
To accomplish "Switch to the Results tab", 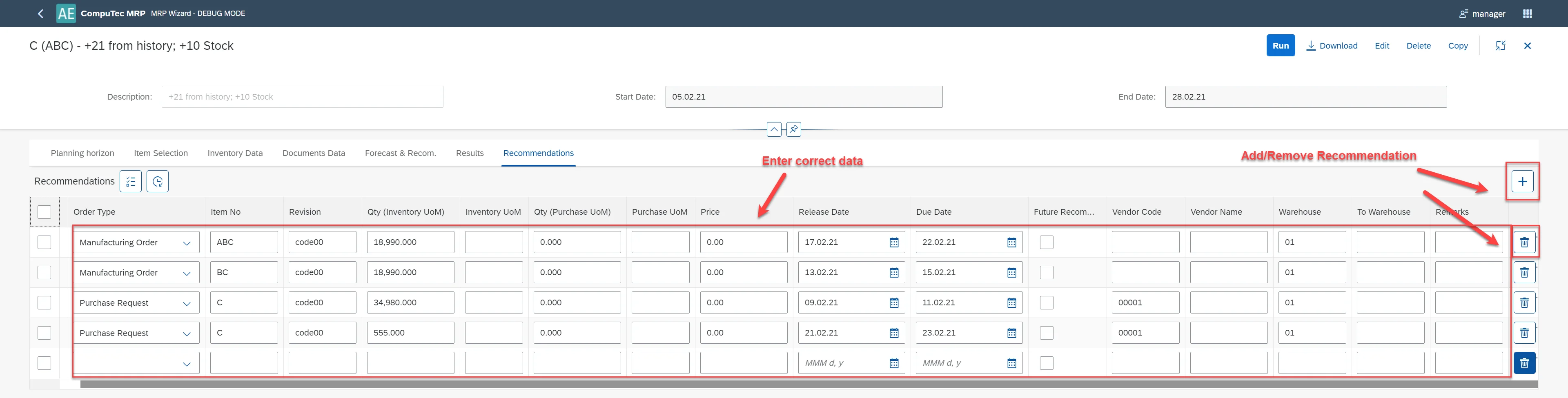I will pos(469,153).
